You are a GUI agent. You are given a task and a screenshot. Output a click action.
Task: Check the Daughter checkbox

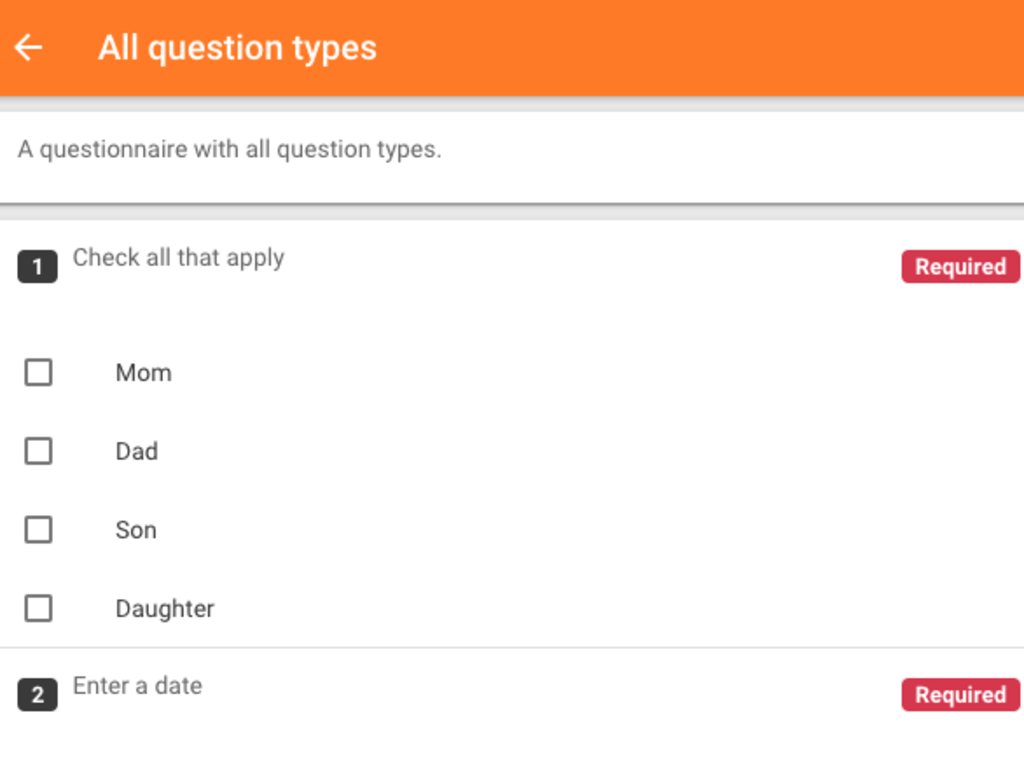click(38, 607)
